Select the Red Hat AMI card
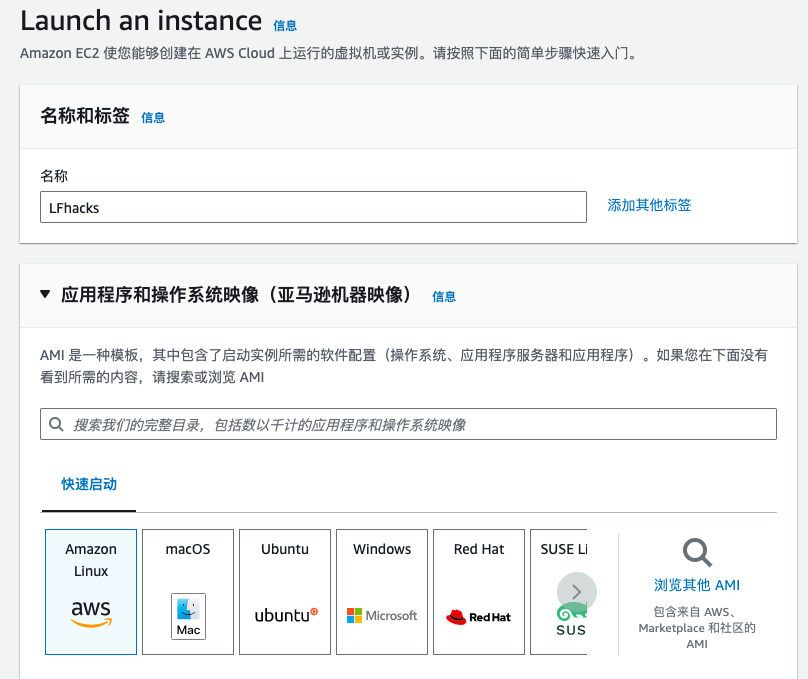 [479, 591]
